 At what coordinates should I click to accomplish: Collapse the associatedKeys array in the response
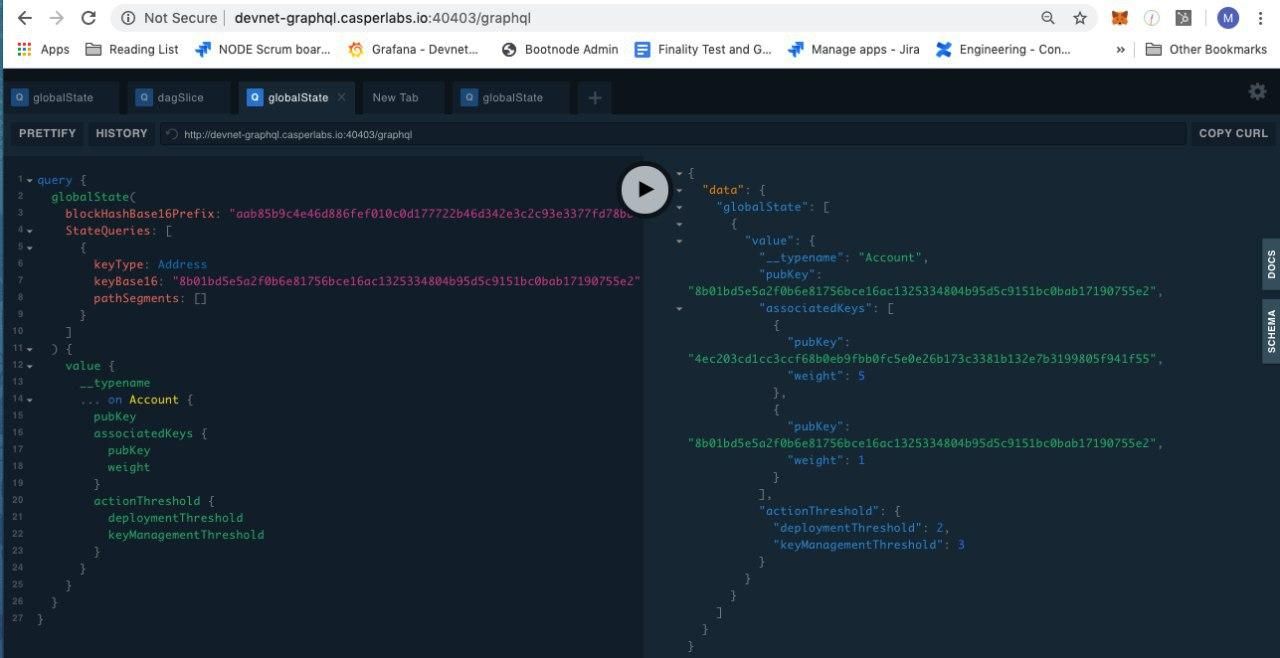pos(680,308)
